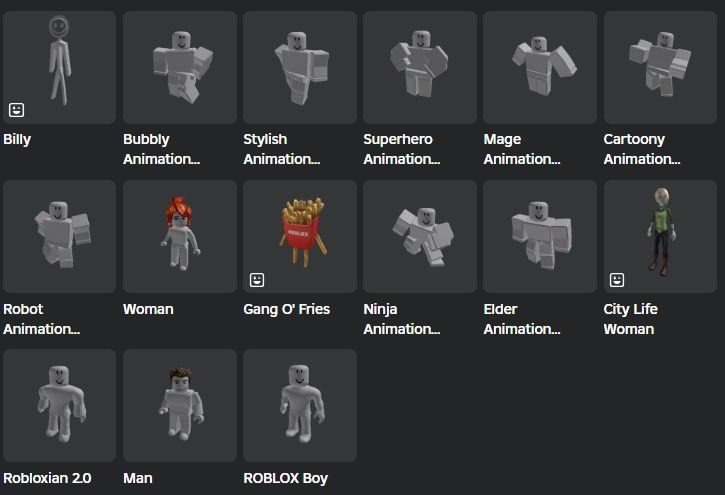Open the Ninja Animation pack thumbnail
The height and width of the screenshot is (495, 725).
point(420,236)
